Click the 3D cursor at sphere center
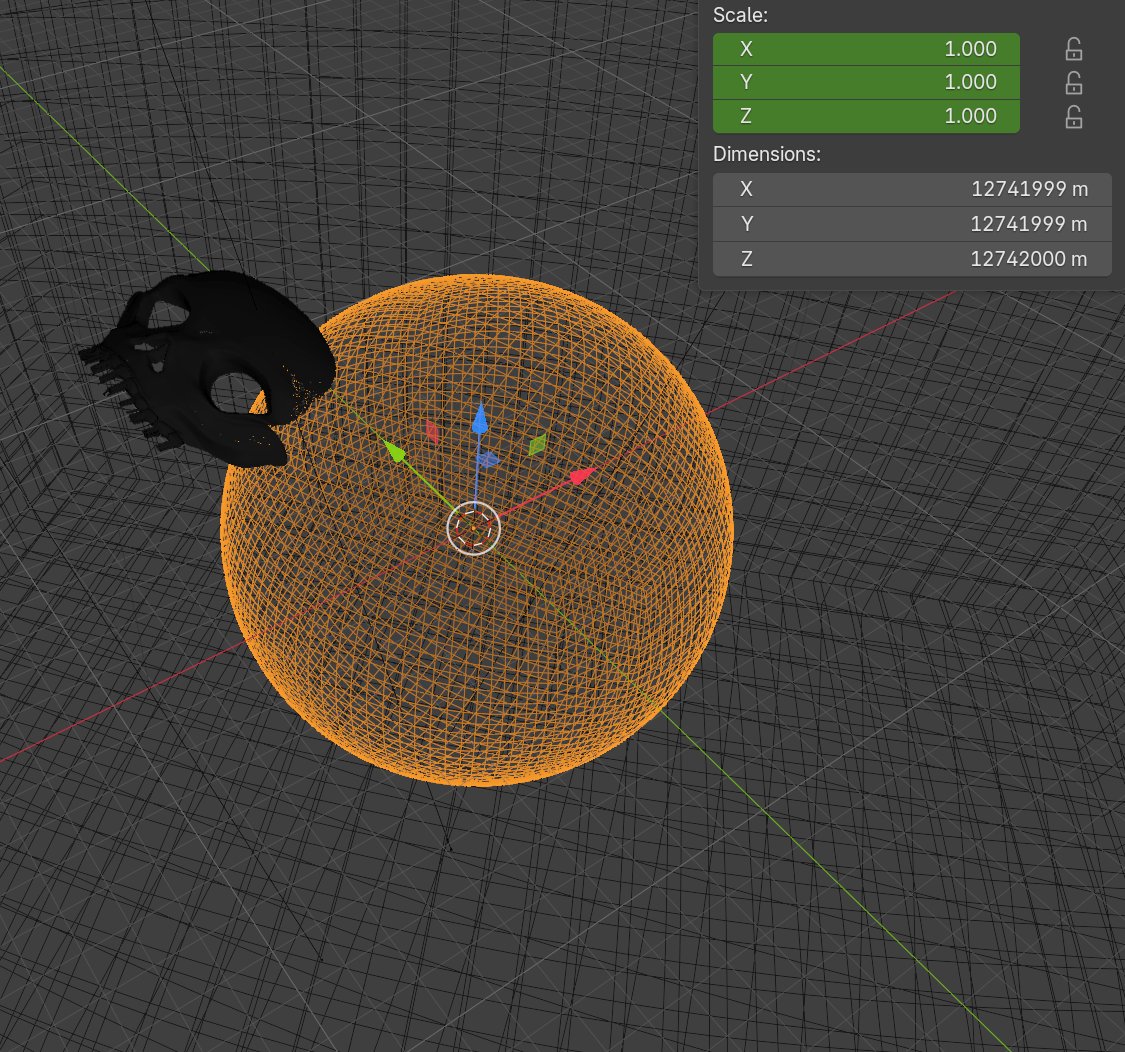This screenshot has height=1052, width=1125. pyautogui.click(x=474, y=528)
